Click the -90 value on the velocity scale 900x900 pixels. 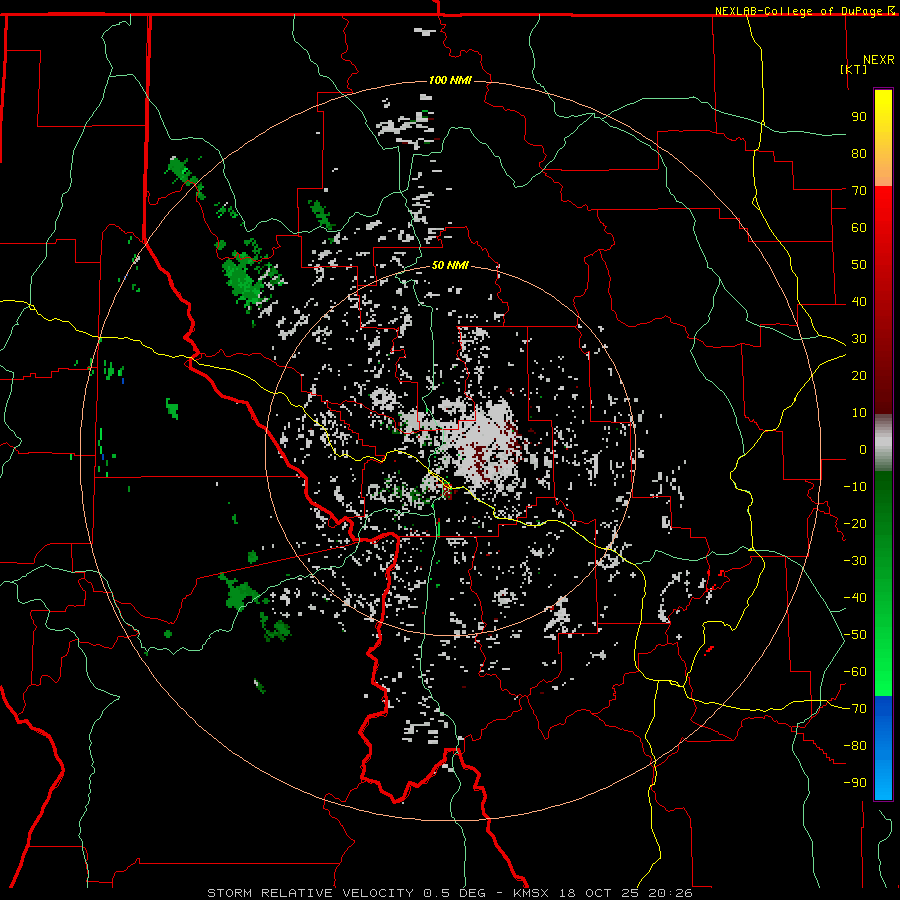(855, 783)
